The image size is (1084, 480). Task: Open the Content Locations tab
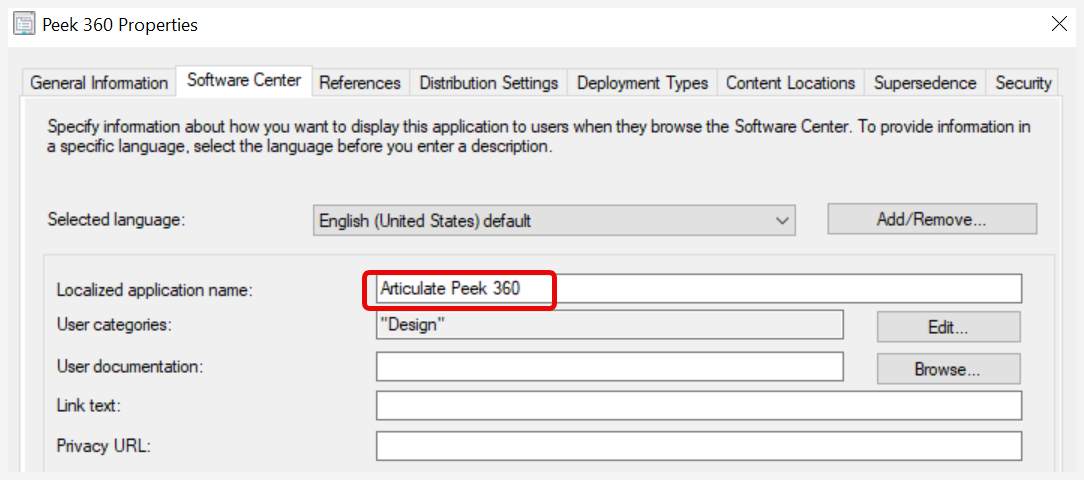(790, 83)
